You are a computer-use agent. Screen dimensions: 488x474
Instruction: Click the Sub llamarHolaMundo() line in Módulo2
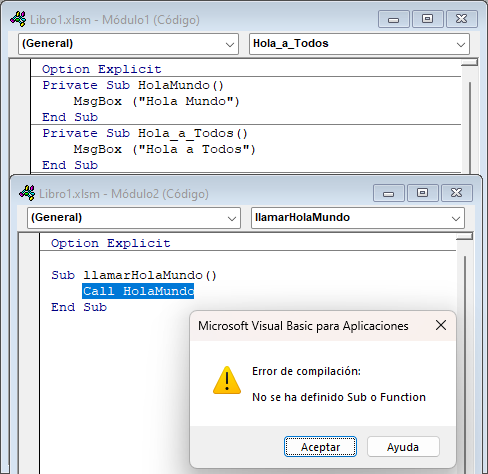tap(134, 275)
